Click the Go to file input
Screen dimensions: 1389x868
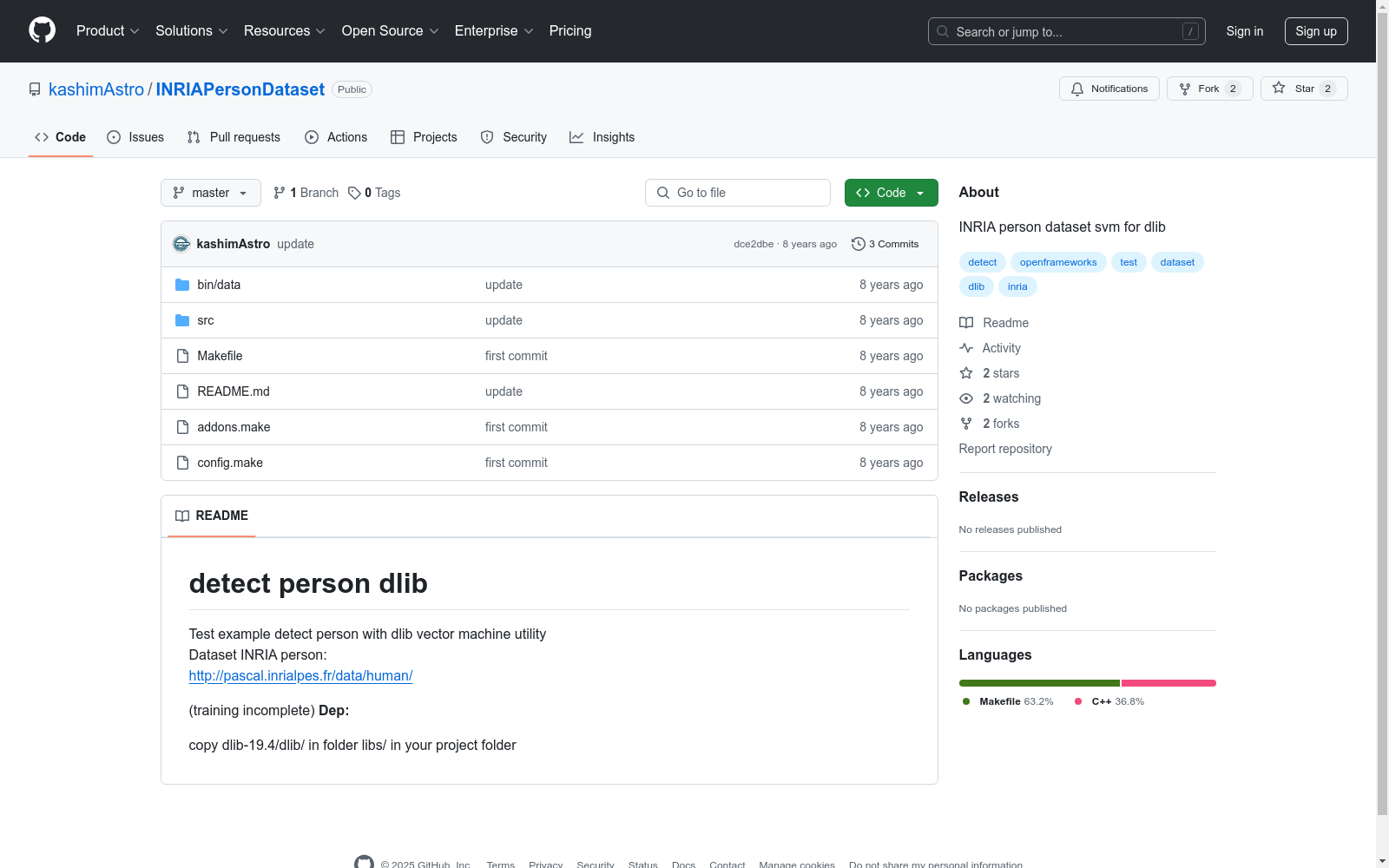click(x=738, y=193)
